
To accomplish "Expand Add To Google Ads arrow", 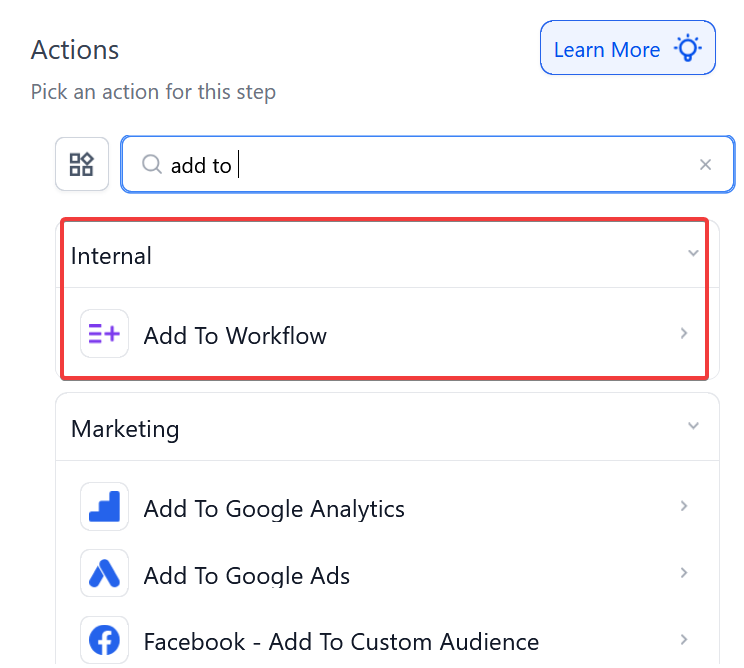I will (684, 574).
